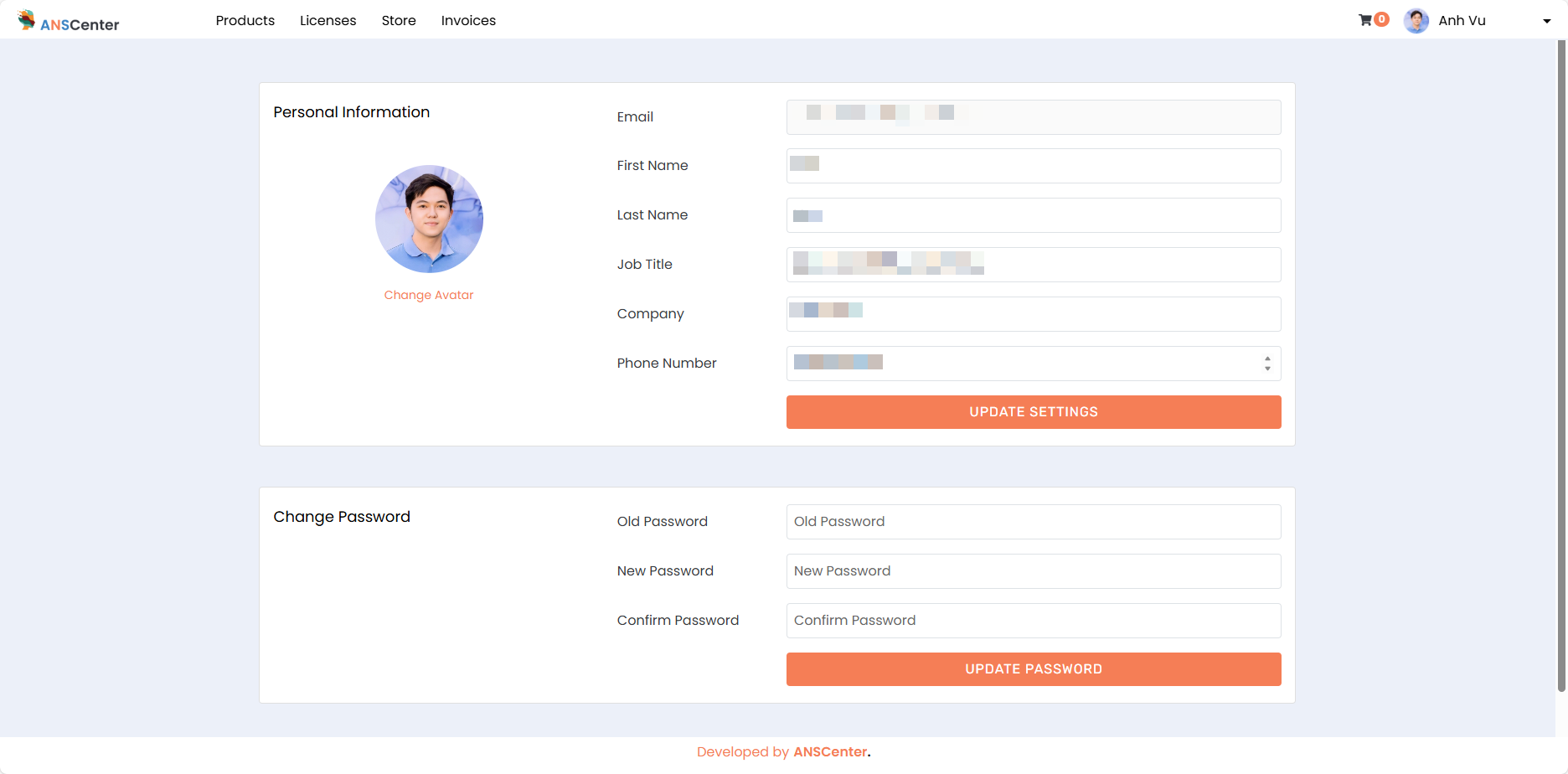Select the Confirm Password input
Viewport: 1568px width, 774px height.
[x=1033, y=621]
